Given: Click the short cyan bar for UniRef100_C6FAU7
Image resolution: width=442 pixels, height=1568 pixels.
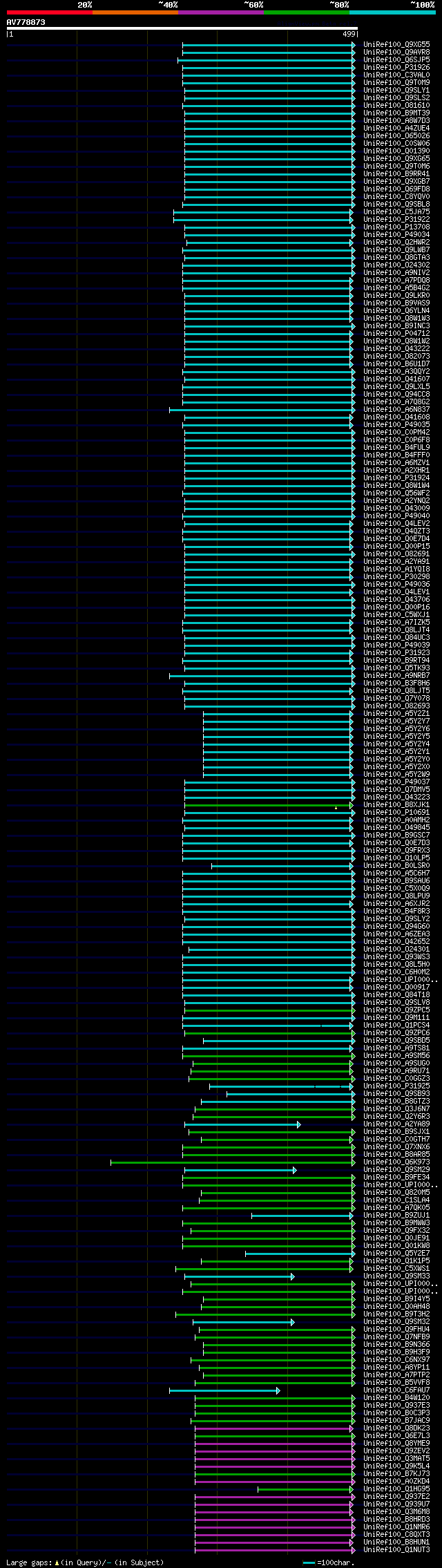Looking at the screenshot, I should pos(224,1390).
